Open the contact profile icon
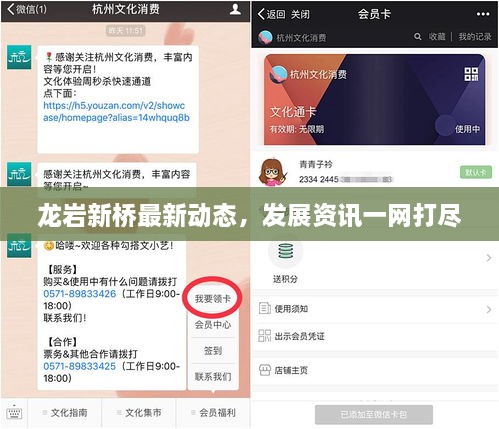 point(235,10)
